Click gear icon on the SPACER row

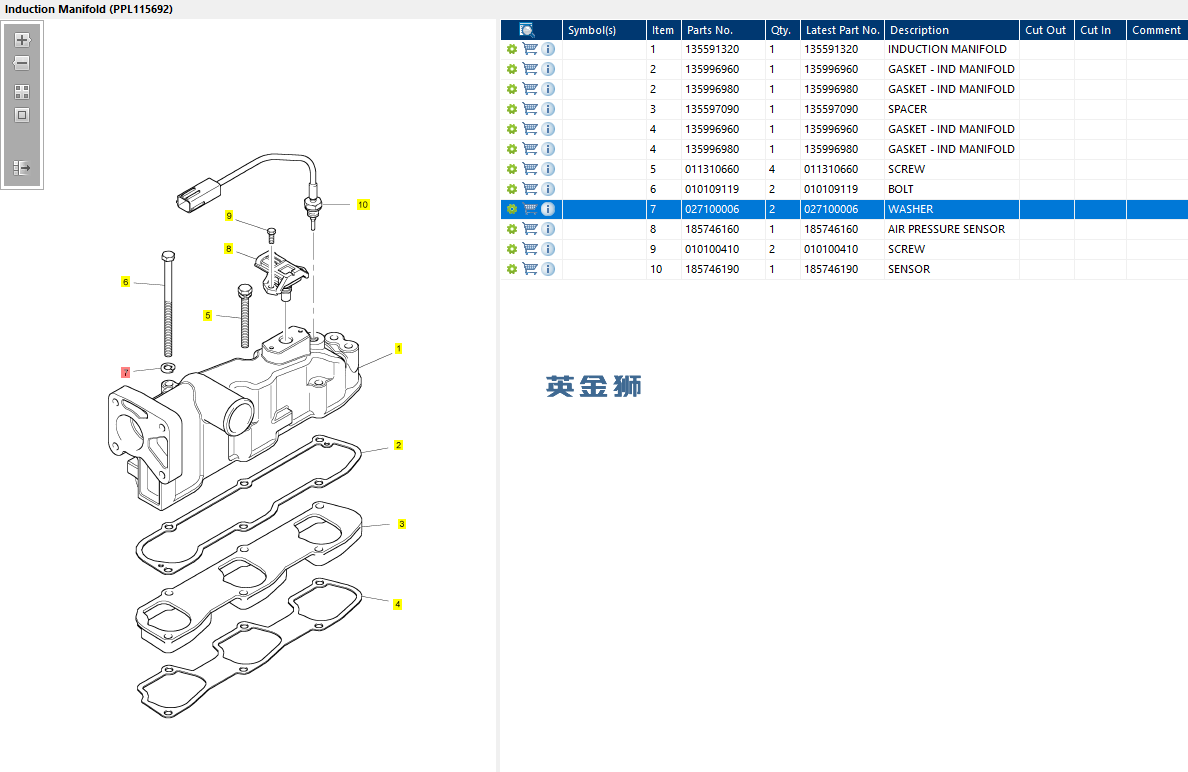[512, 109]
